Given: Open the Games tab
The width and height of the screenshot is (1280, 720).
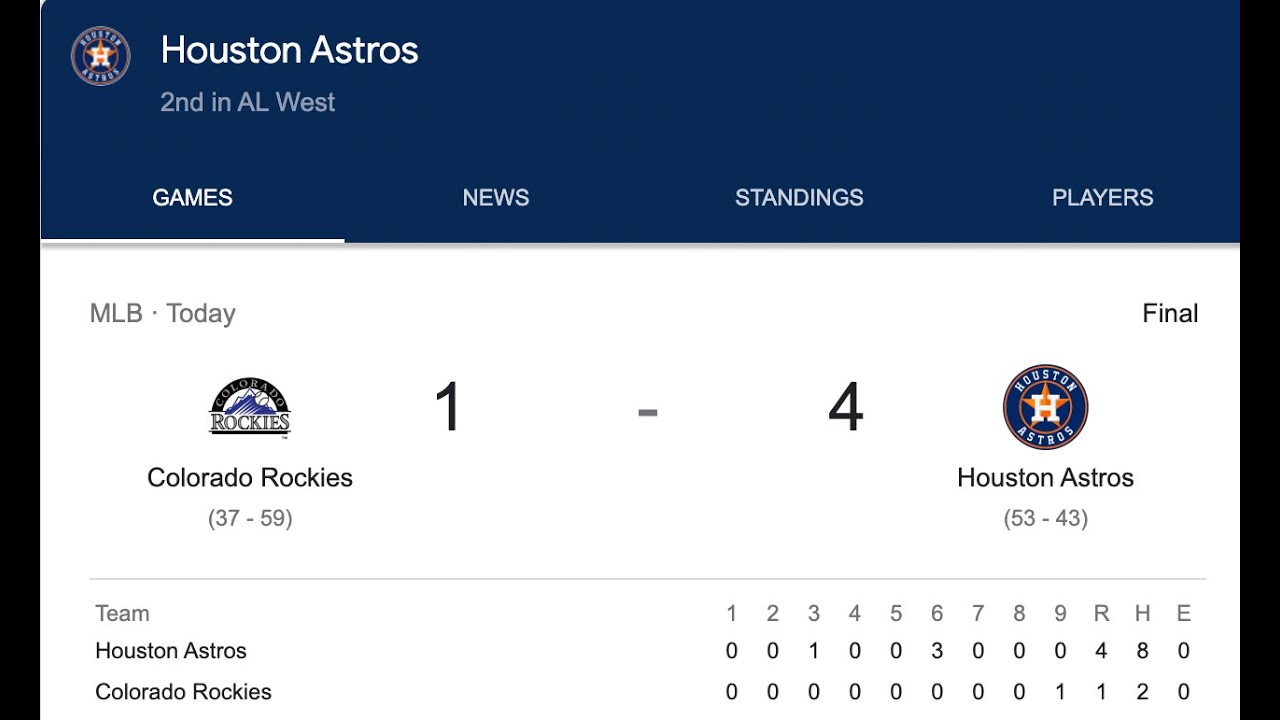Looking at the screenshot, I should [192, 198].
